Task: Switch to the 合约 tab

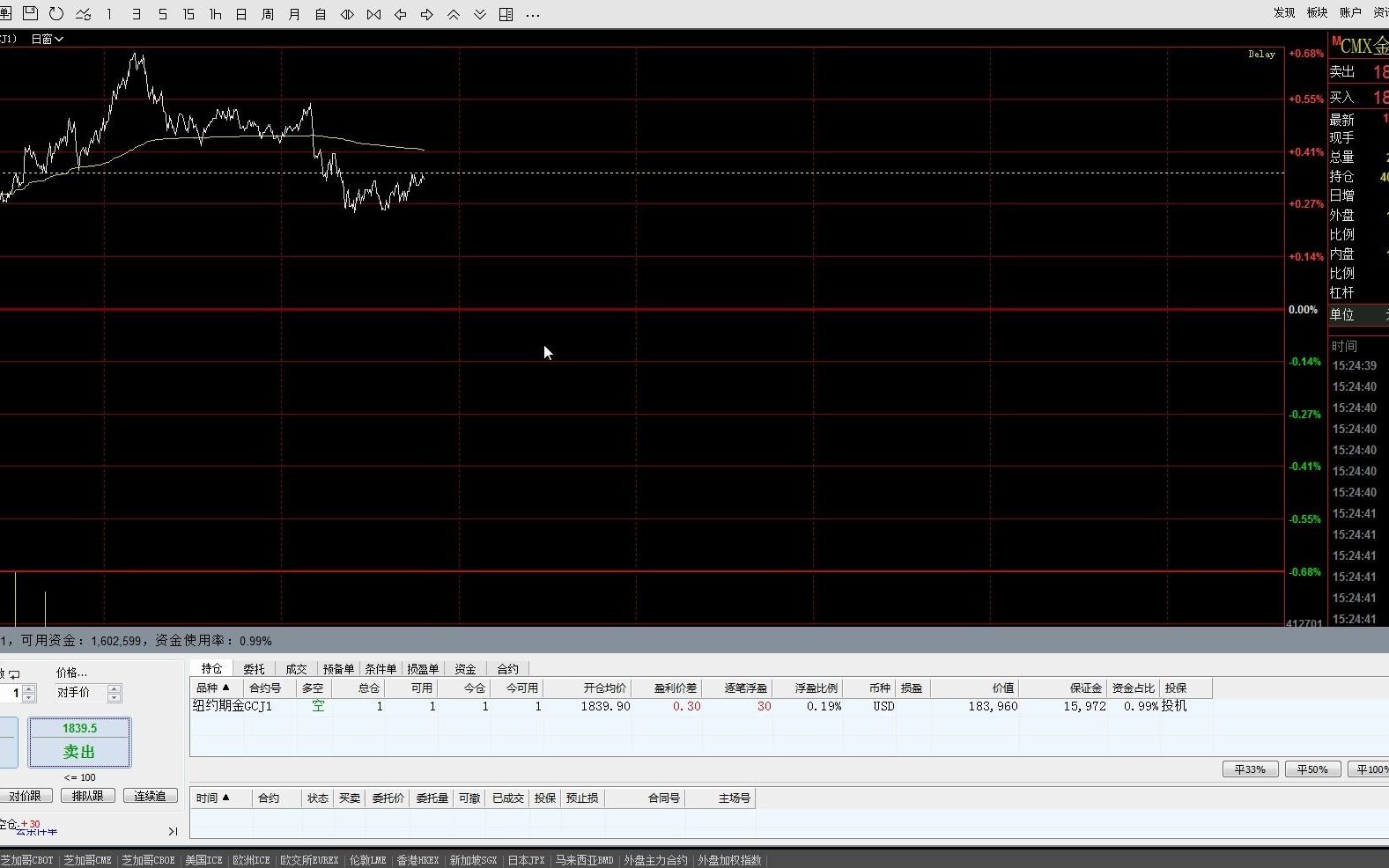Action: [507, 669]
